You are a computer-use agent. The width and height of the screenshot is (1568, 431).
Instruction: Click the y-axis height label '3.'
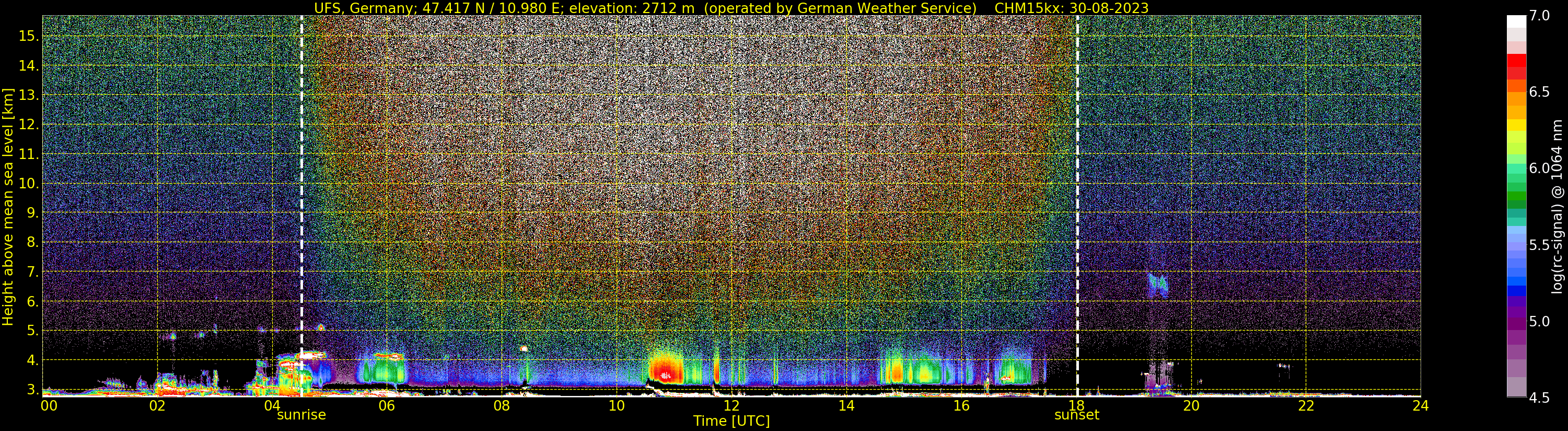click(x=32, y=389)
